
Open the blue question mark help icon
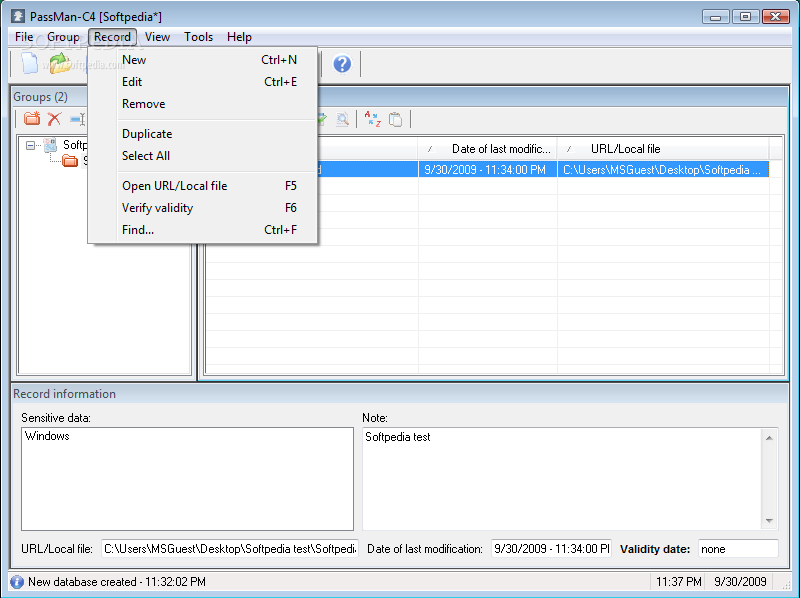(x=342, y=64)
